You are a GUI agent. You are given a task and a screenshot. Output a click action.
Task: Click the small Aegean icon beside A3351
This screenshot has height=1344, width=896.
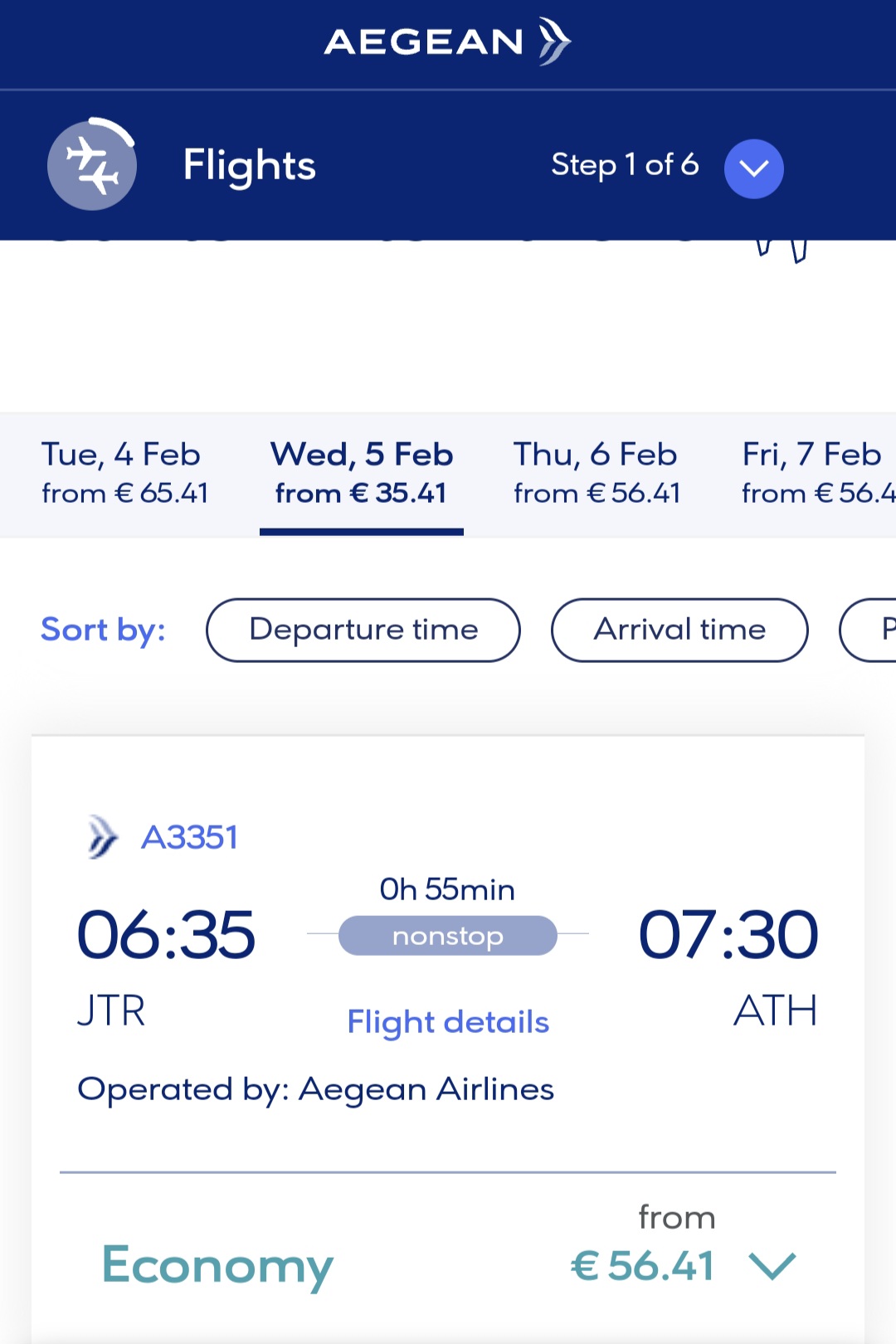(x=103, y=836)
